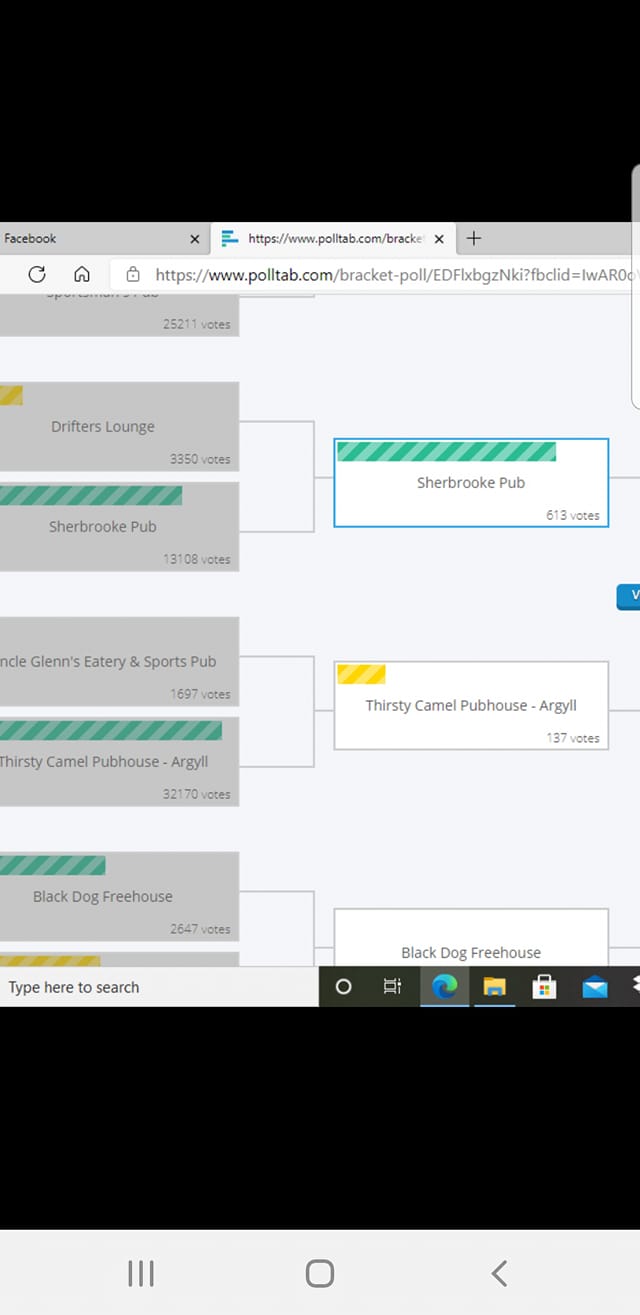
Task: Click the blue vote button at right edge
Action: tap(629, 595)
